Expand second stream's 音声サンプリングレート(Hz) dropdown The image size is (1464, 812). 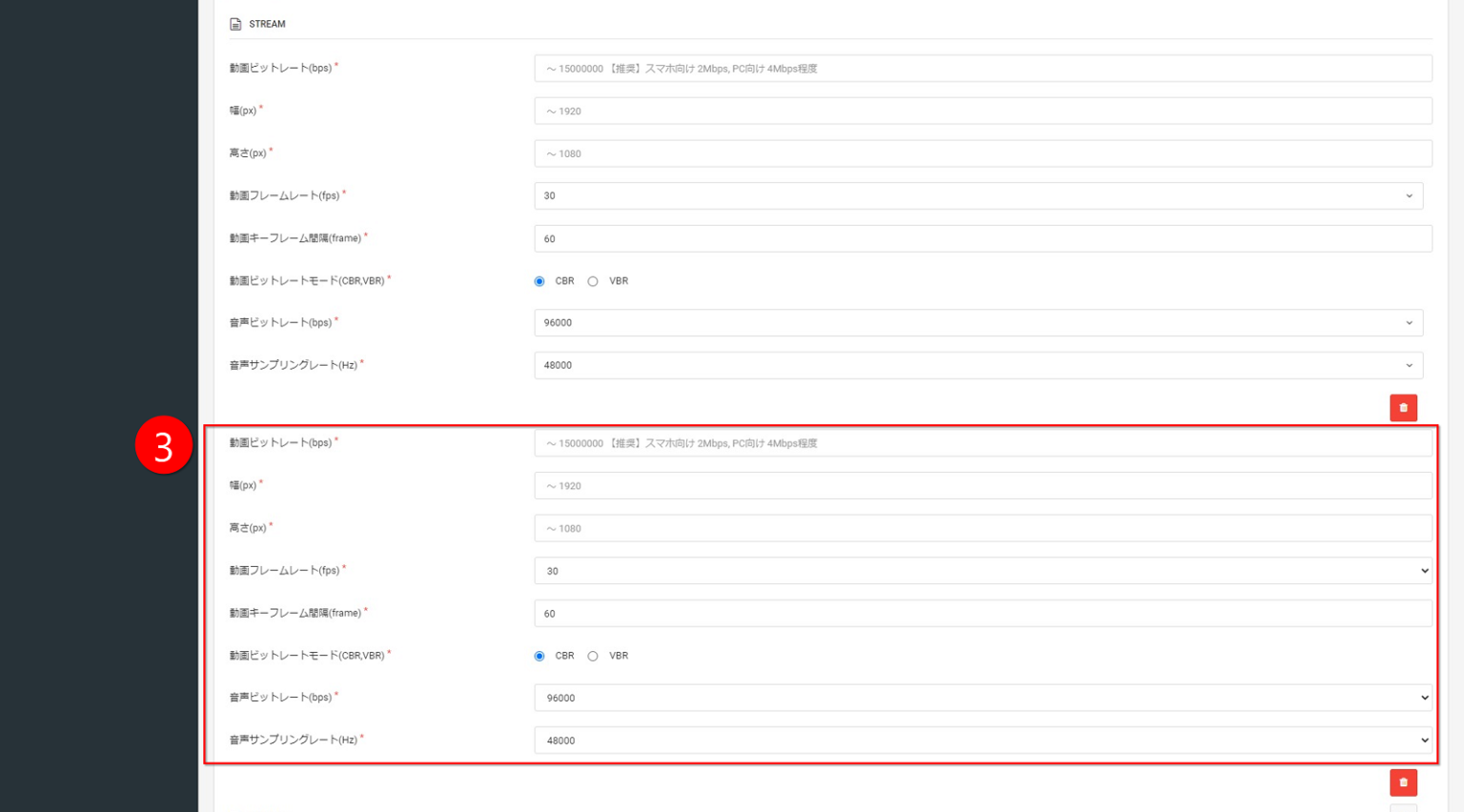[982, 741]
